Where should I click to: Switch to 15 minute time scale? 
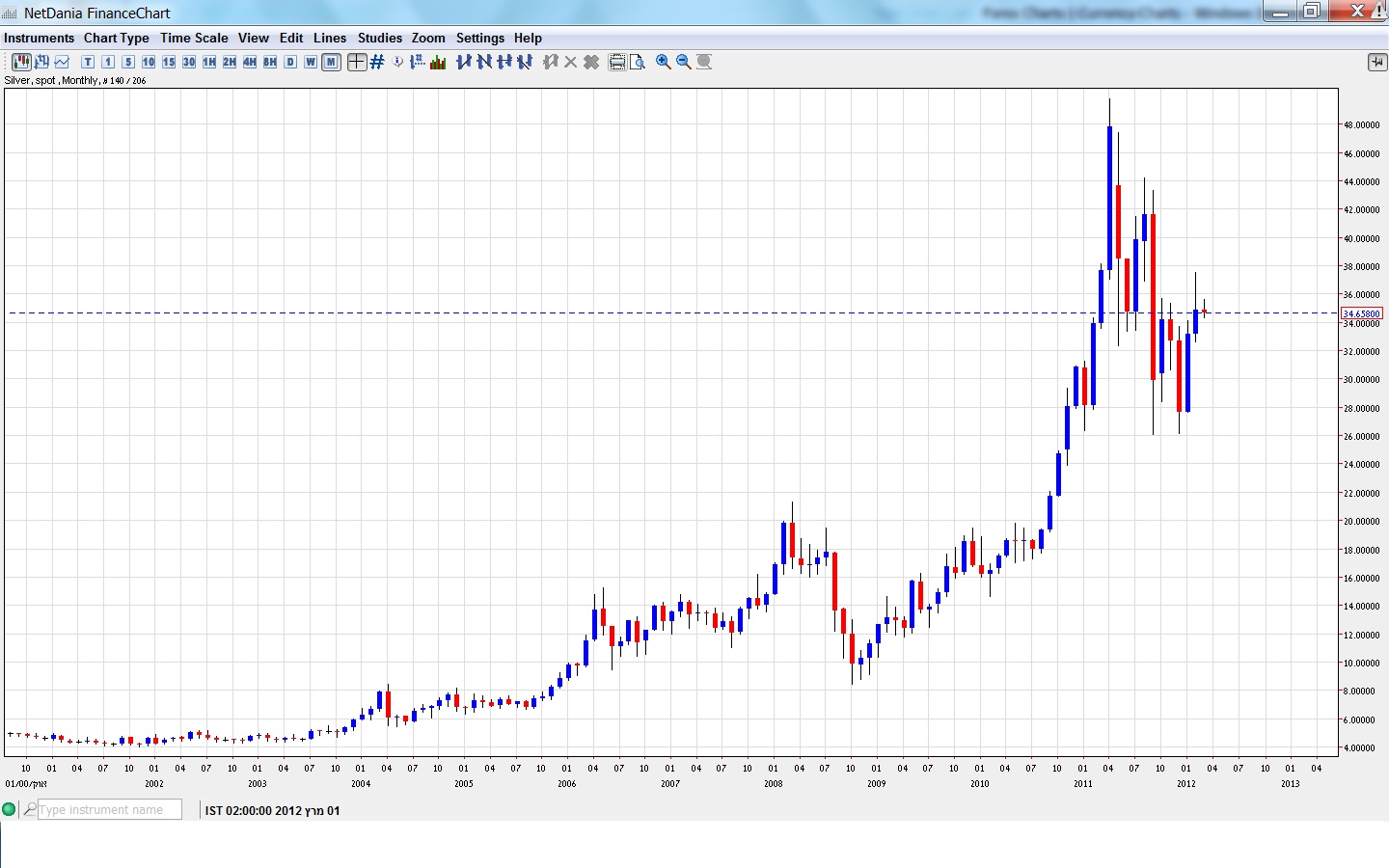pyautogui.click(x=169, y=62)
